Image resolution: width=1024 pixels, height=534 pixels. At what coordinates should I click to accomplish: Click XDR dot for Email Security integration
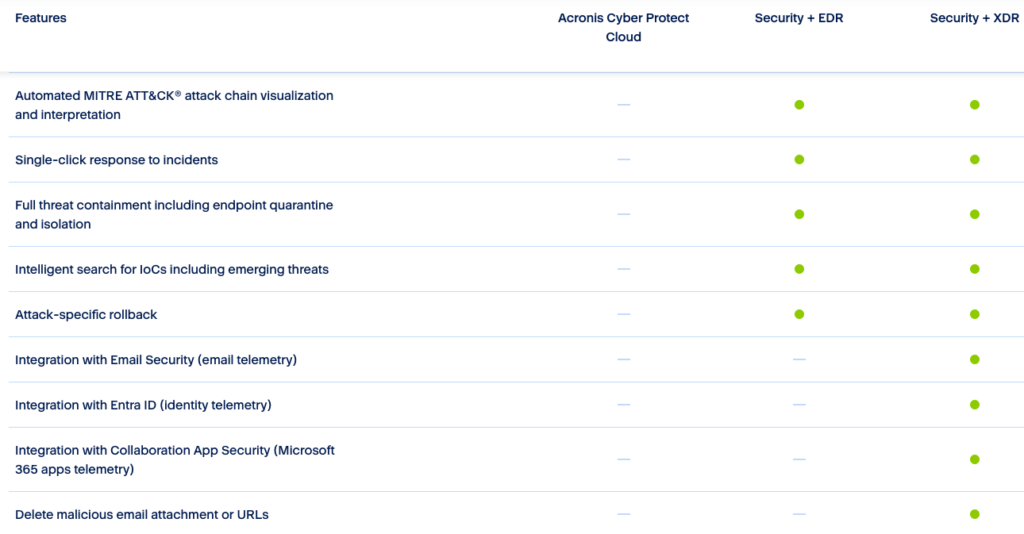(x=974, y=359)
